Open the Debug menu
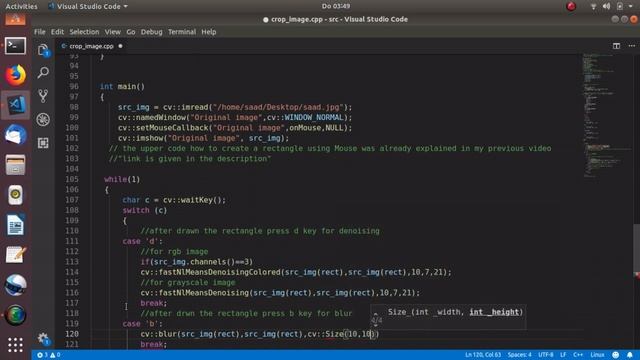Screen dimensions: 640x360 click(x=151, y=32)
